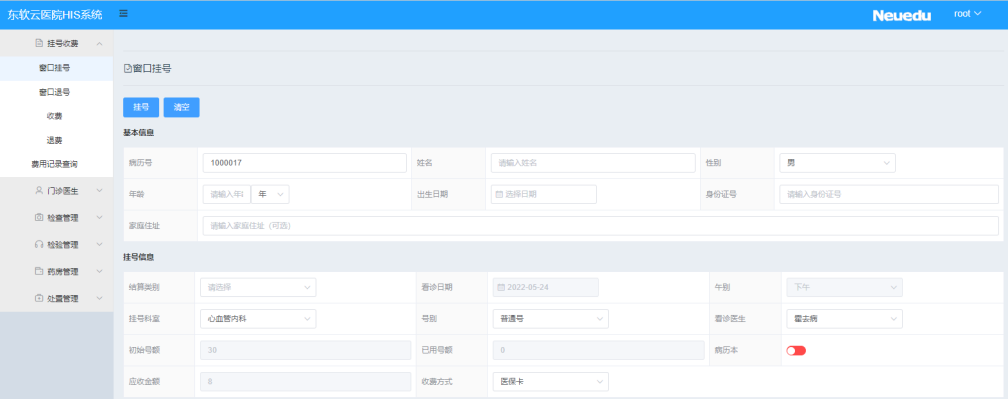Expand the root user menu

click(968, 13)
